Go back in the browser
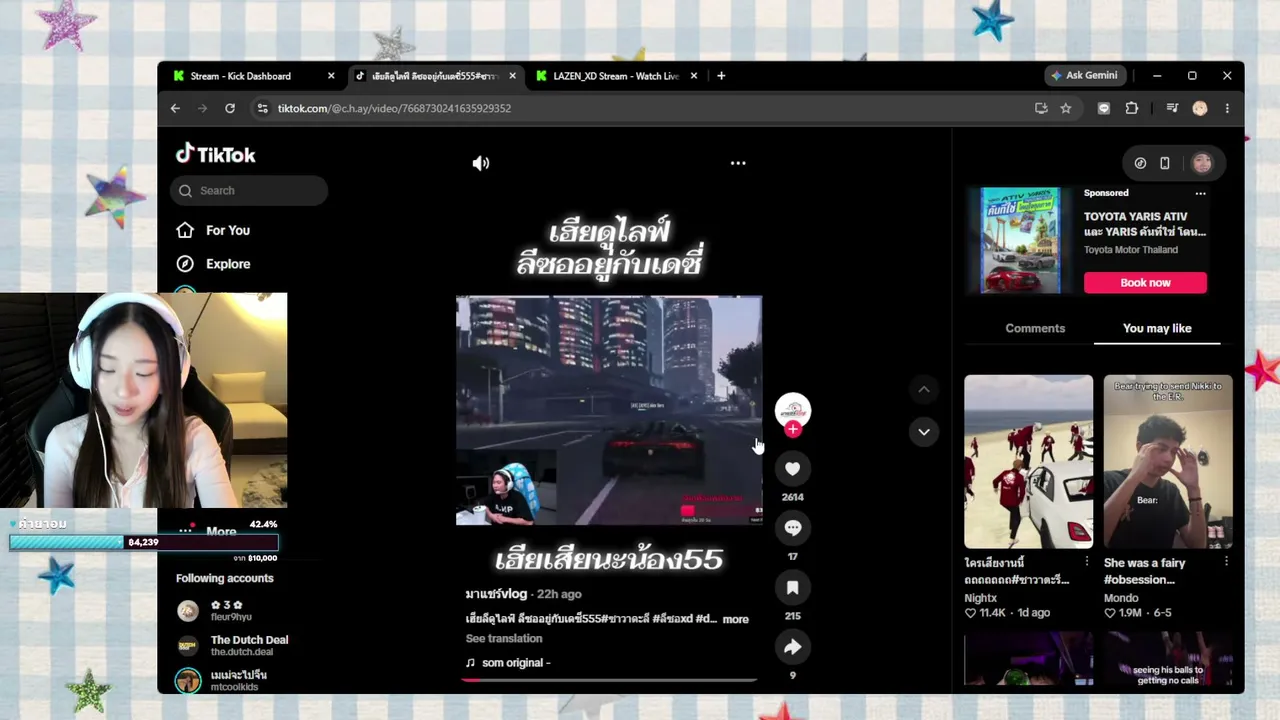 pos(175,108)
